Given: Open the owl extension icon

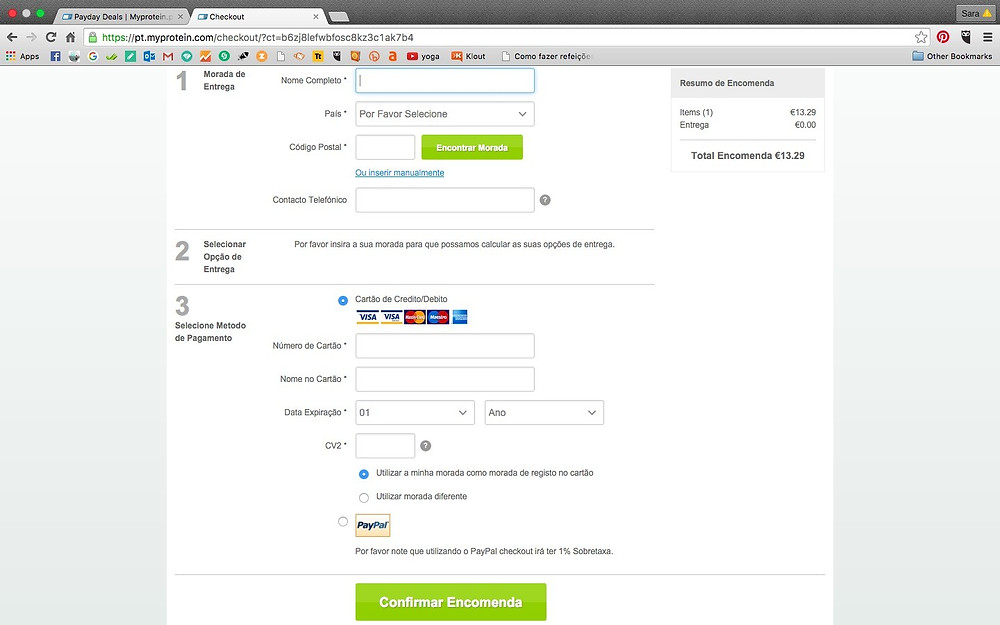Looking at the screenshot, I should tap(966, 37).
